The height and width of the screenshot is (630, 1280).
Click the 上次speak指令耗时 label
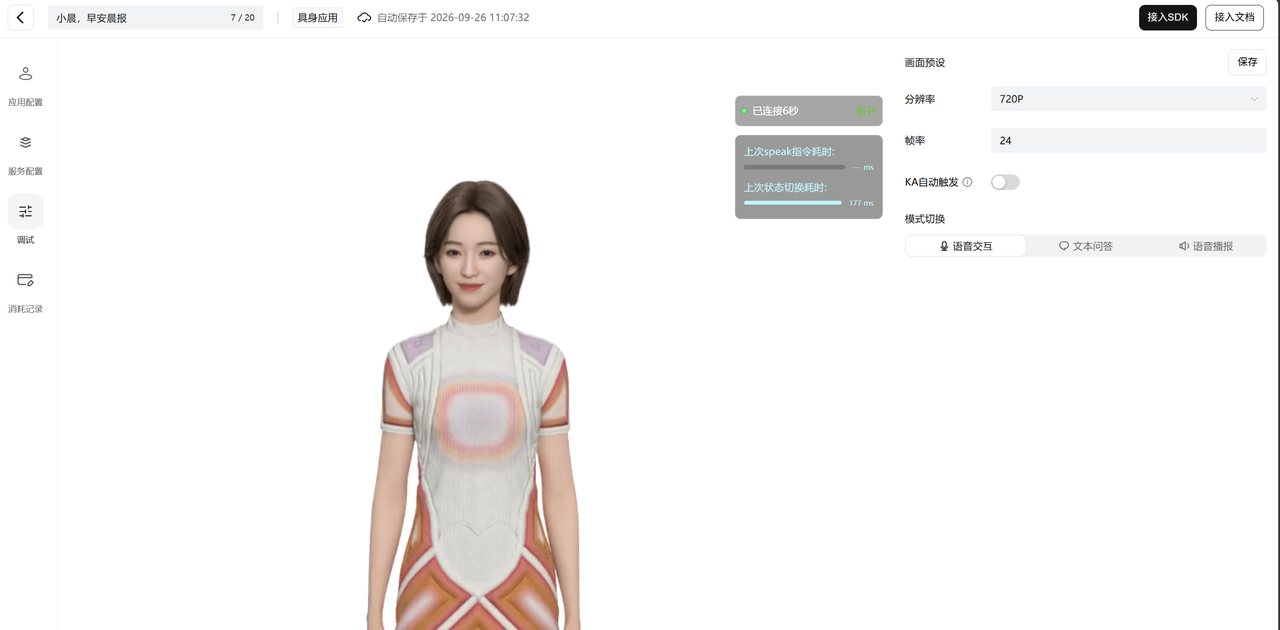789,152
